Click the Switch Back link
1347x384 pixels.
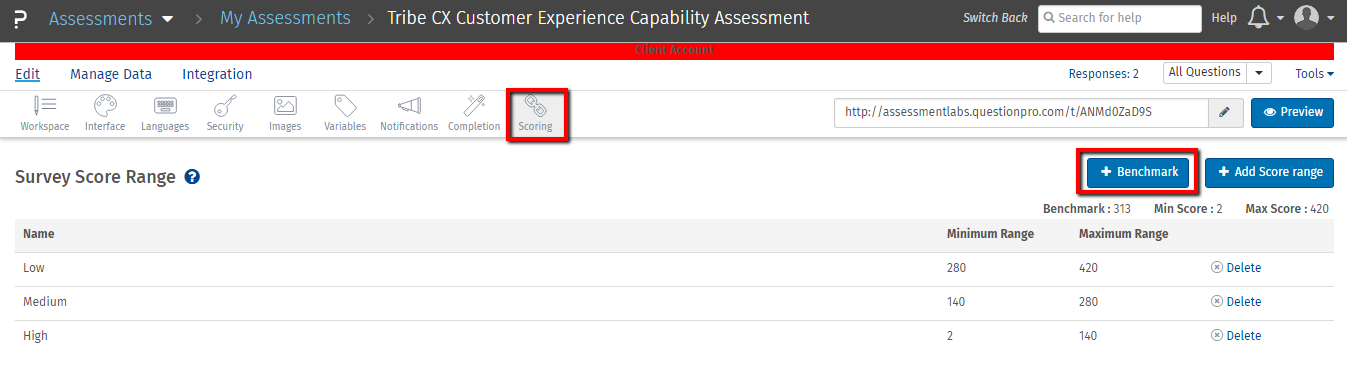(x=995, y=18)
